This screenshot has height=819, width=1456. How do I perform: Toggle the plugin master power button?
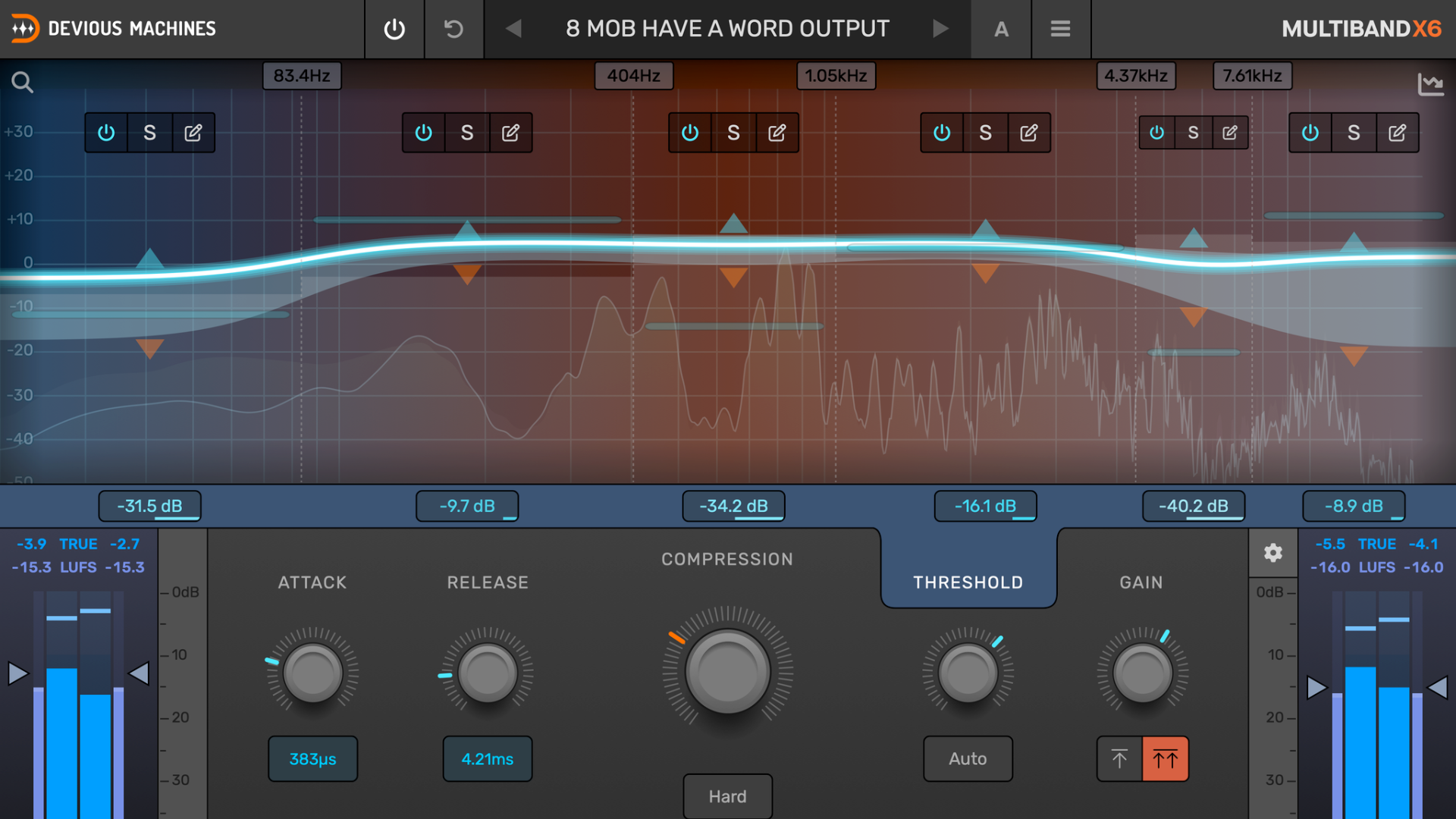pyautogui.click(x=394, y=29)
